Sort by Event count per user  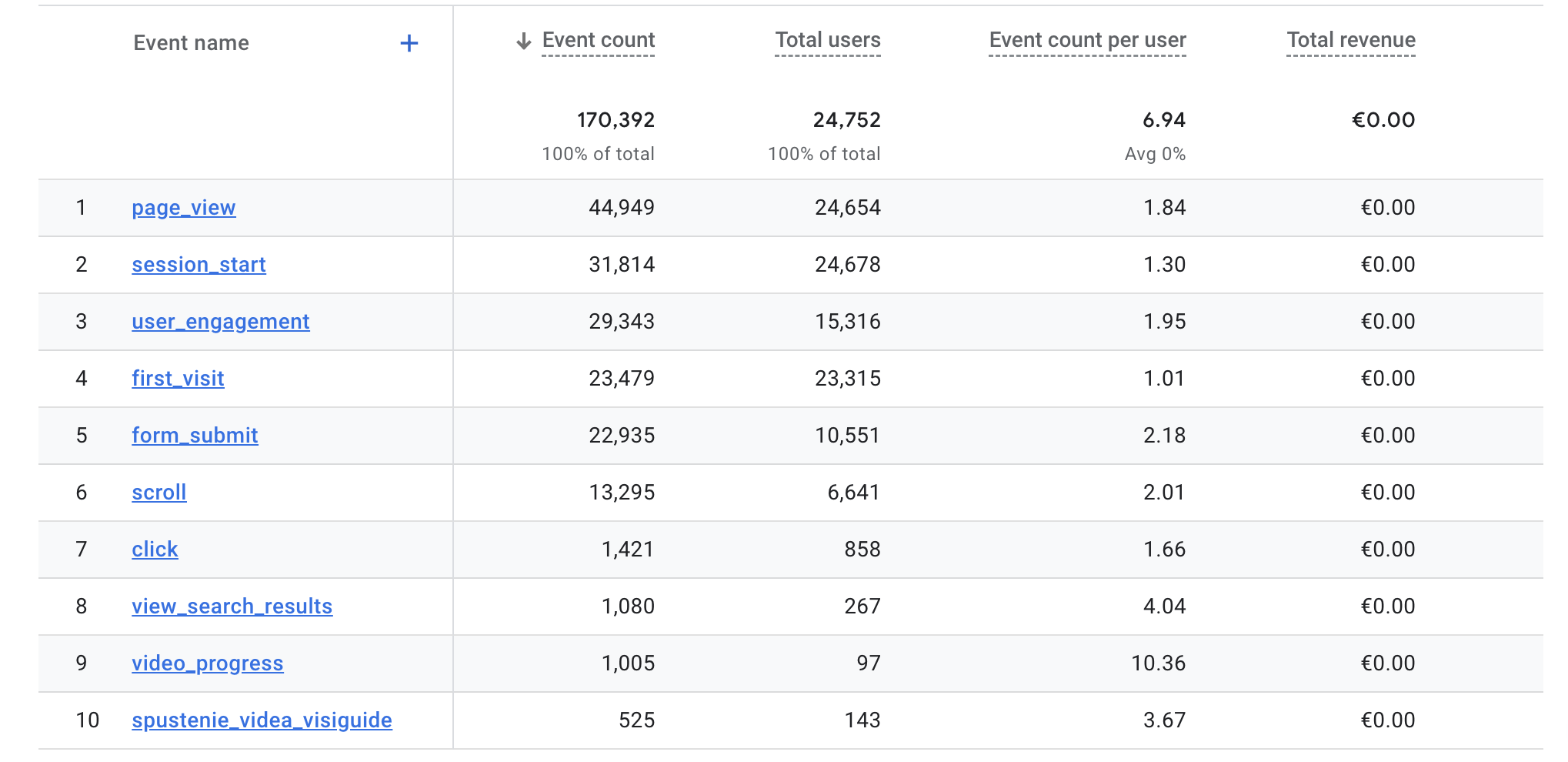pos(1087,41)
